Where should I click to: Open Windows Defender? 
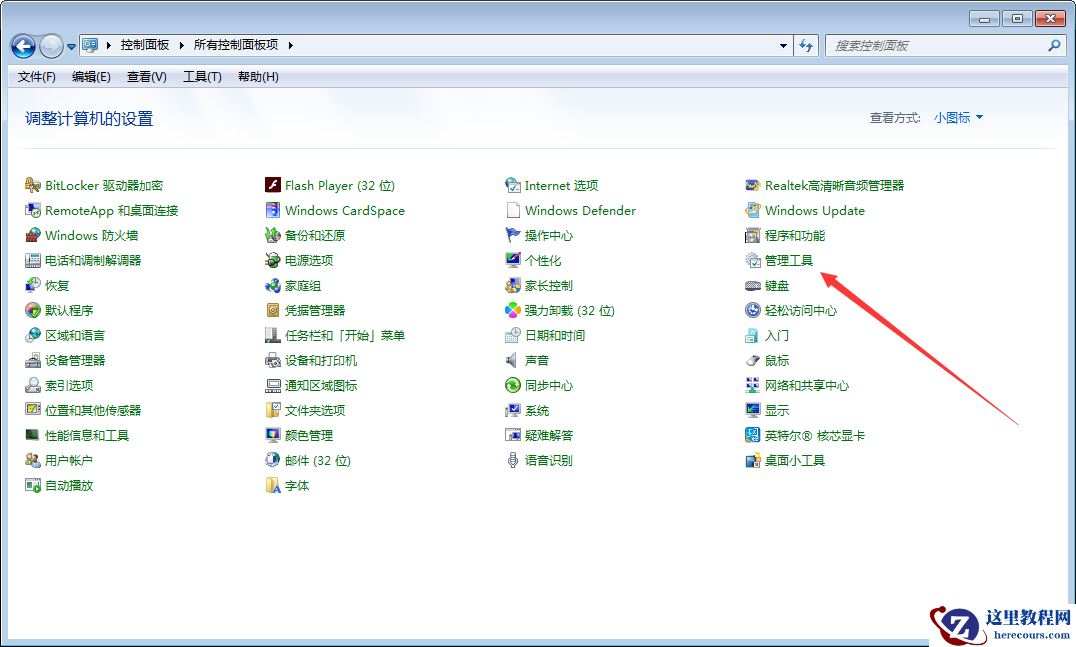pyautogui.click(x=580, y=210)
